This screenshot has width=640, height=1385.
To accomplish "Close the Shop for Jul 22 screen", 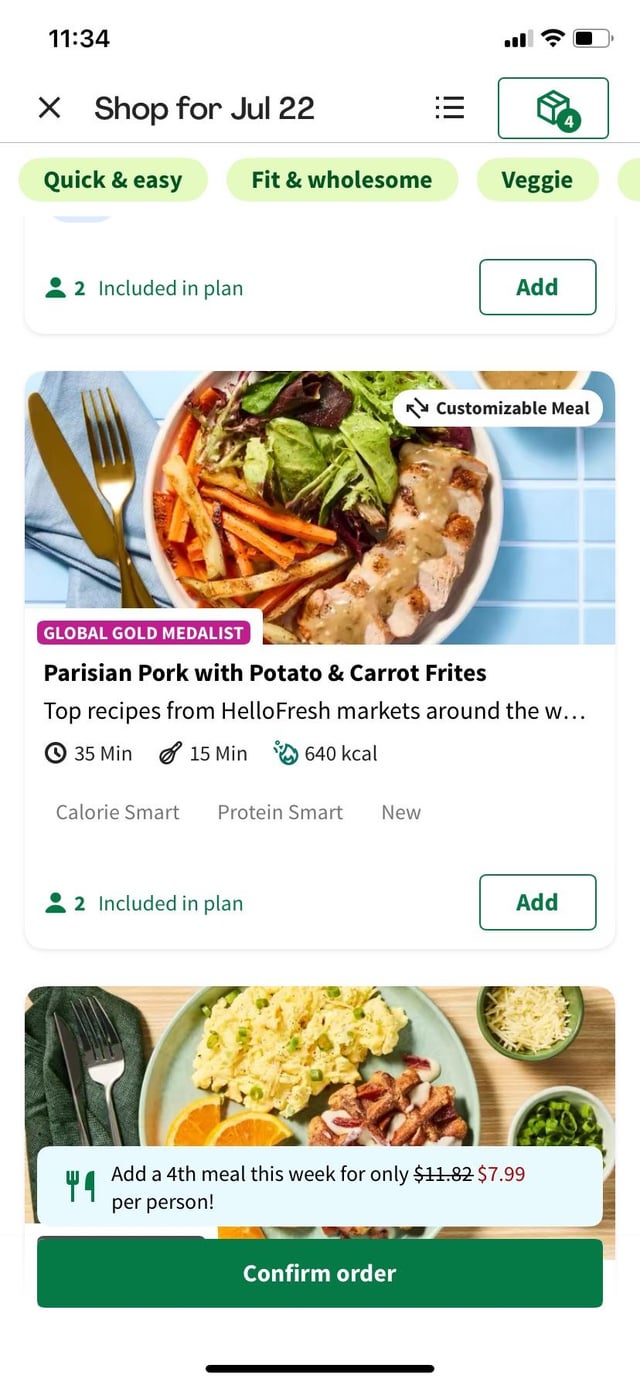I will [x=49, y=108].
